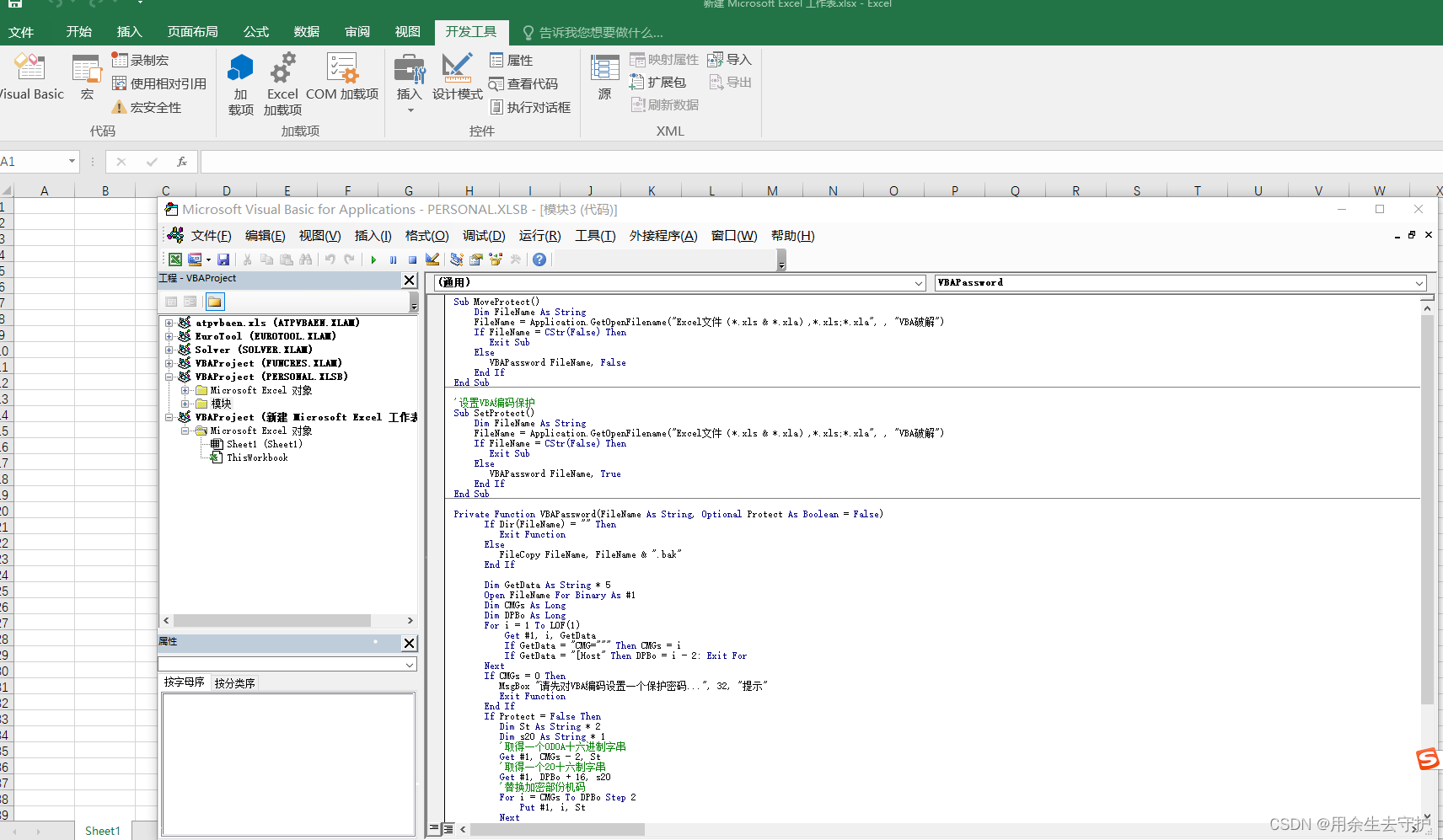Select ThisWorkbook in project tree
The width and height of the screenshot is (1443, 840).
click(x=257, y=457)
